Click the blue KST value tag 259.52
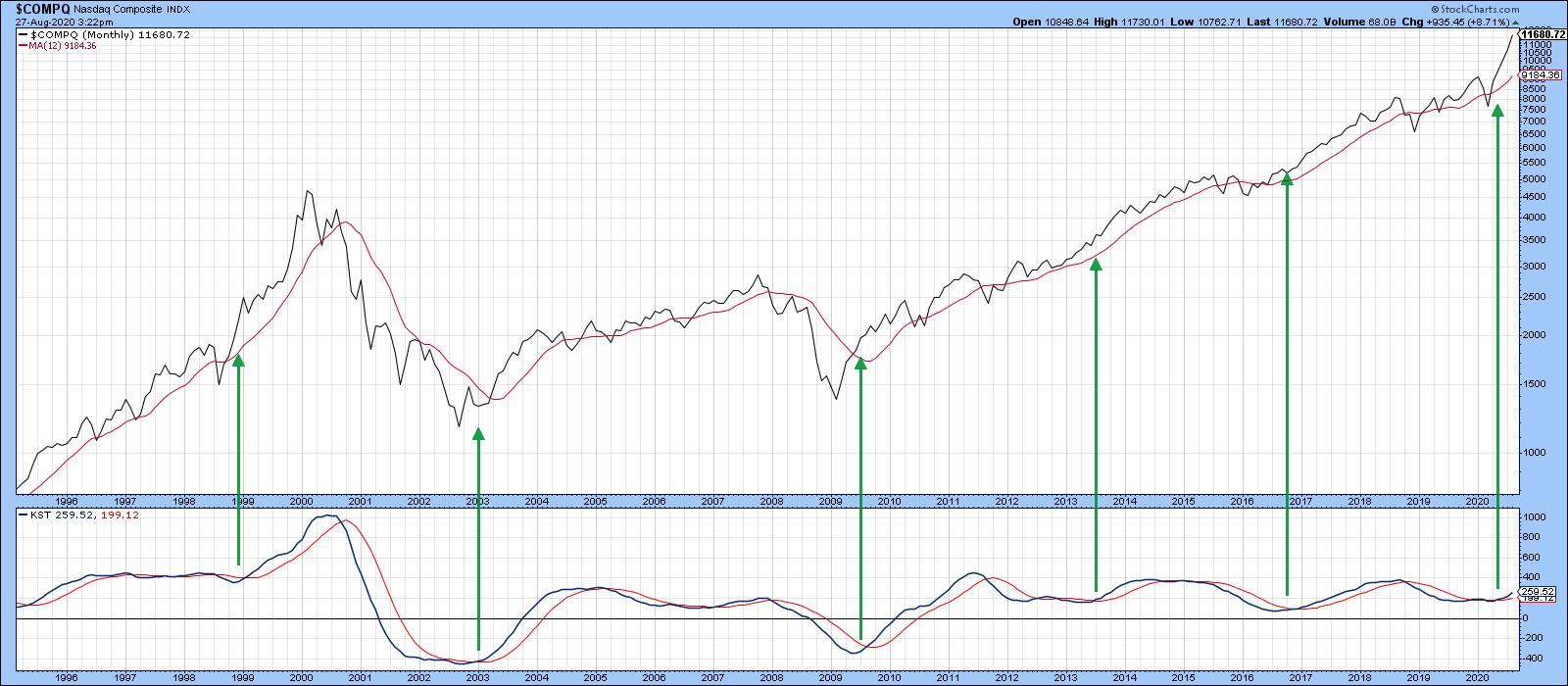This screenshot has width=1568, height=686. tap(1535, 591)
